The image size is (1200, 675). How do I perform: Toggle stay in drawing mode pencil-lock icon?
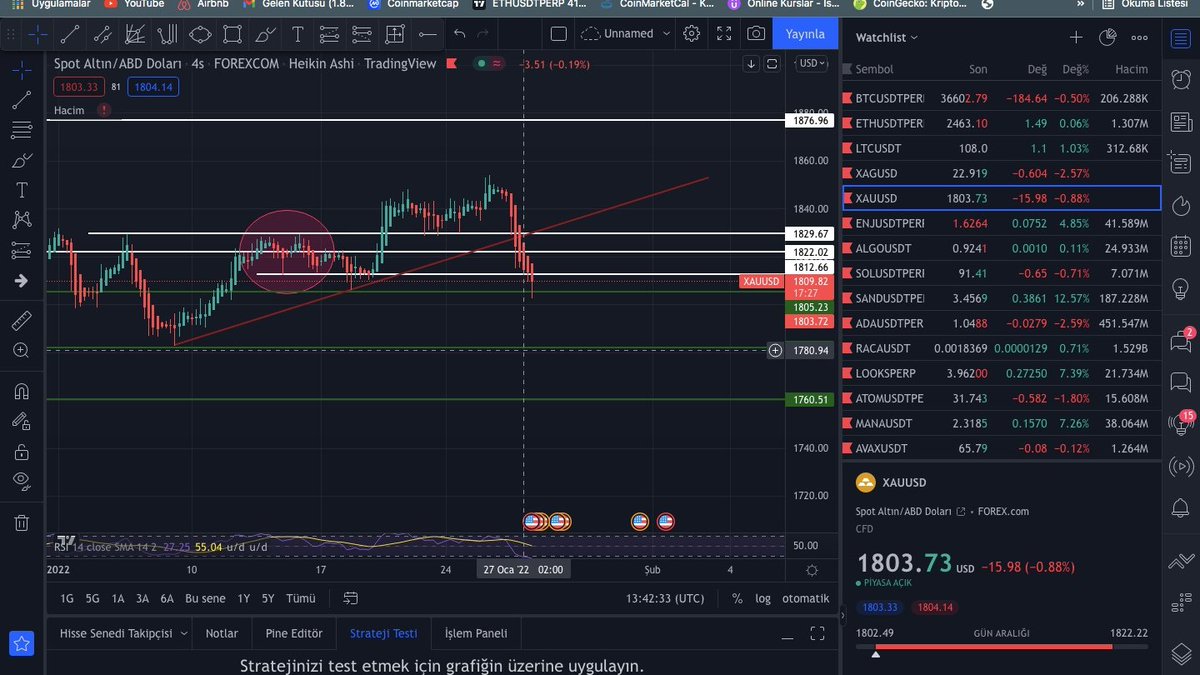point(22,421)
